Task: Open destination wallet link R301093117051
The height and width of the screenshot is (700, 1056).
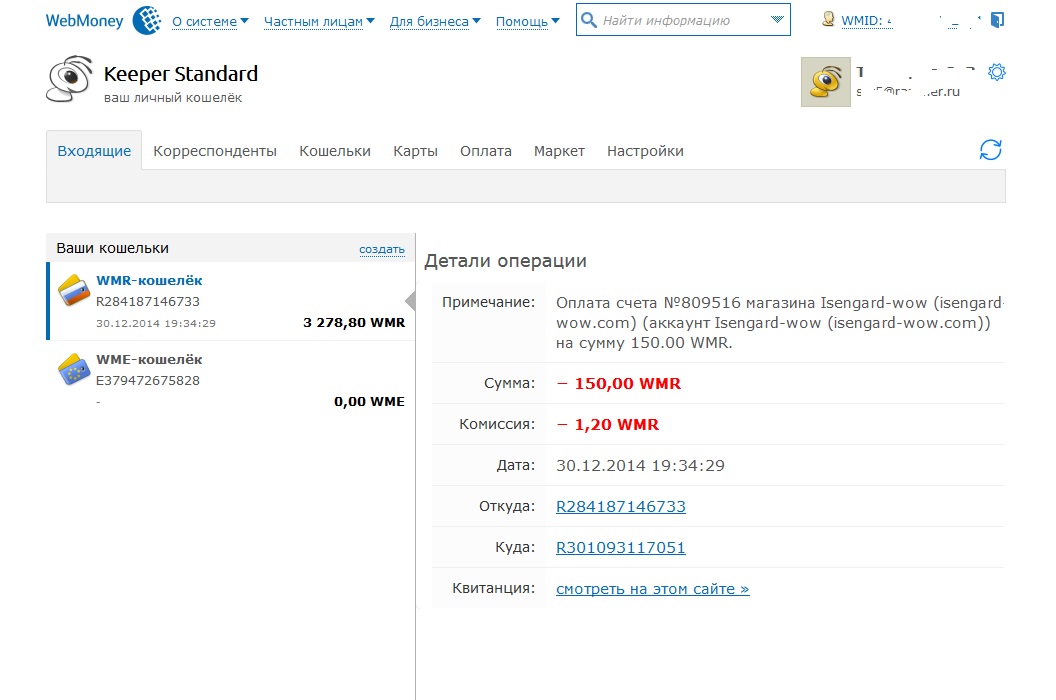Action: point(621,547)
